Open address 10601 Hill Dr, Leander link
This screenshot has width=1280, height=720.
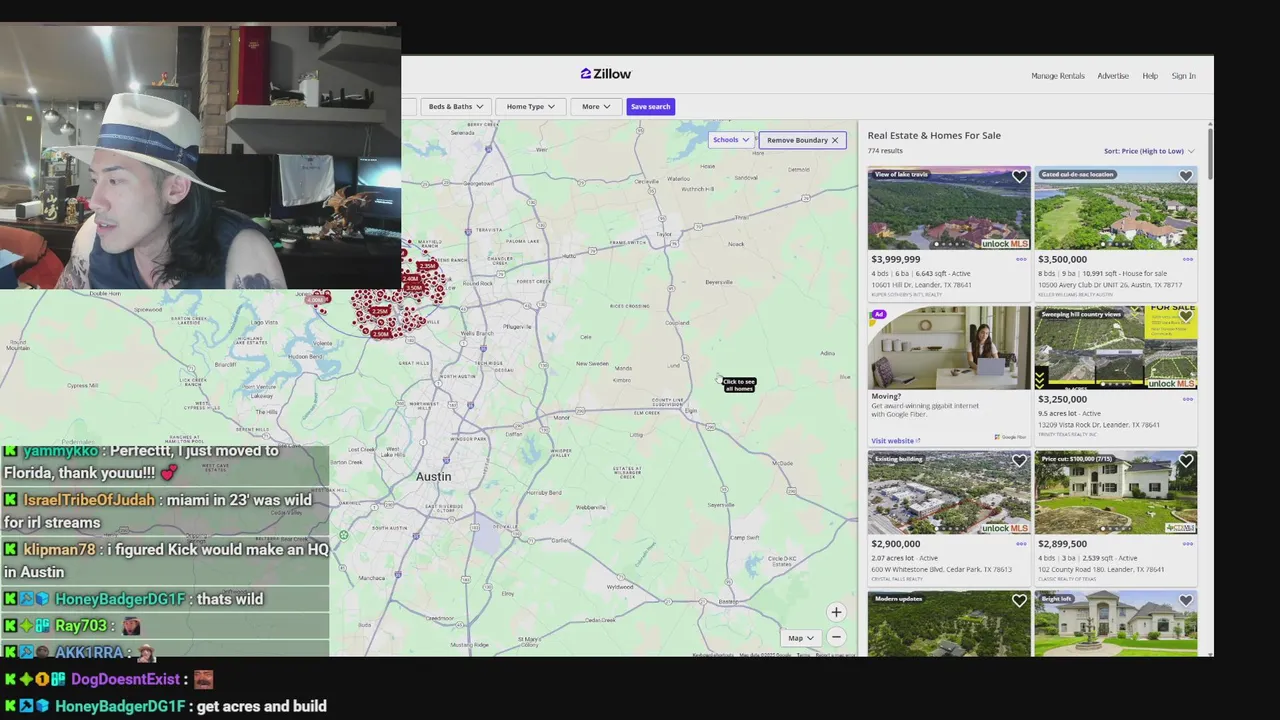point(921,285)
